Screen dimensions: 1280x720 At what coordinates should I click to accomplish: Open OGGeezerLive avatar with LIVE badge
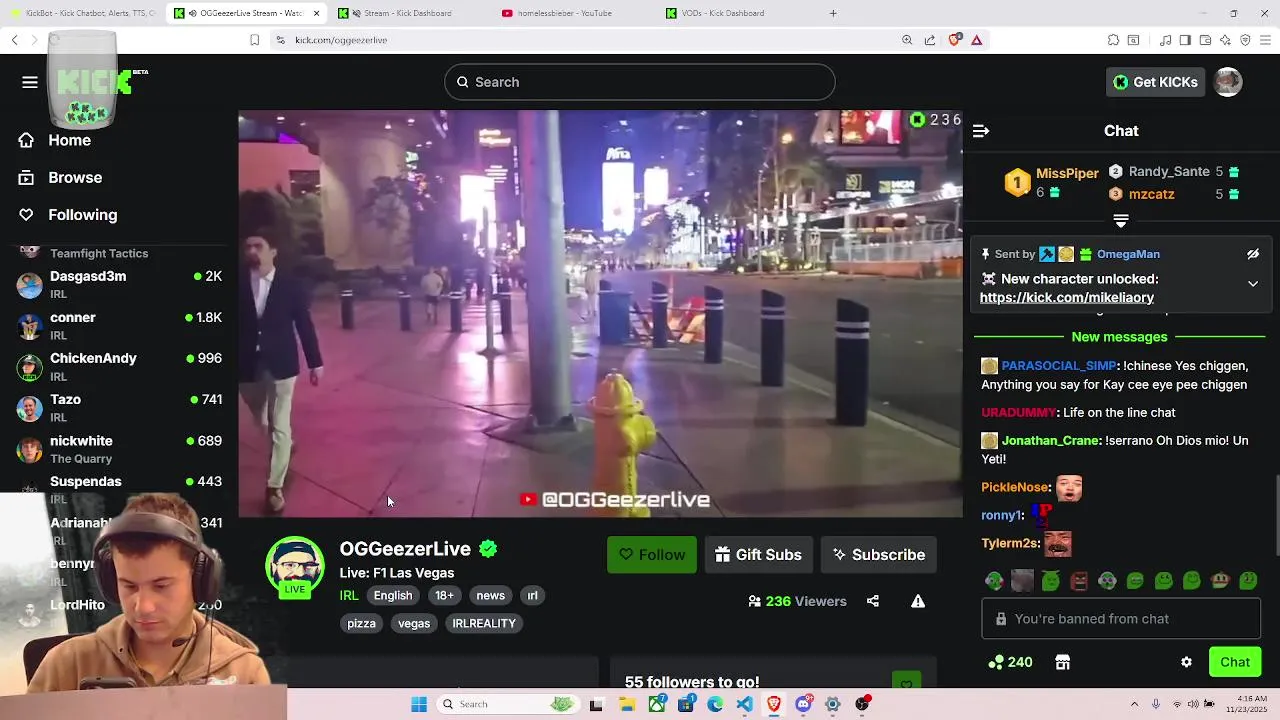click(x=294, y=567)
